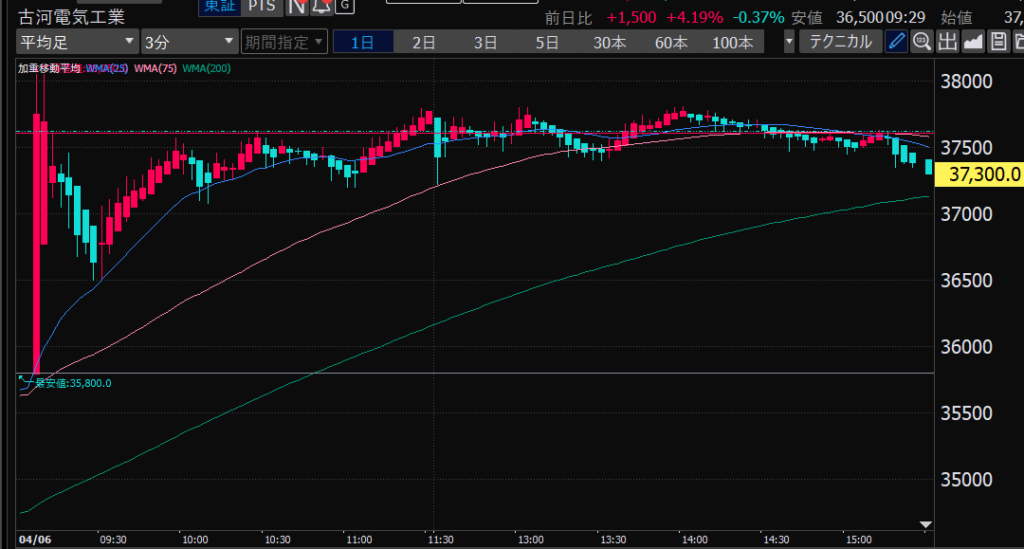Click the red N news icon

[297, 7]
